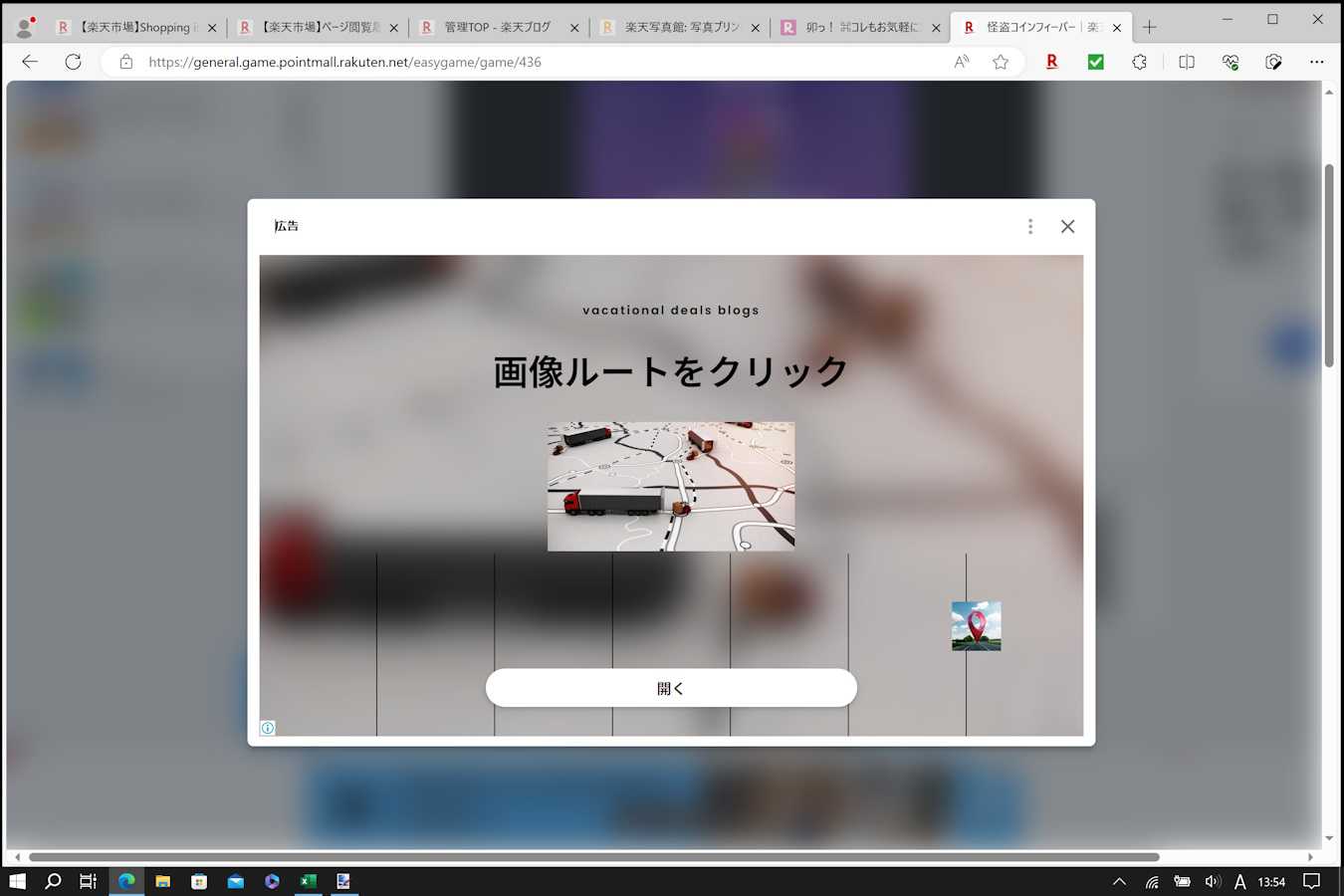Activate the Read aloud icon in address bar
Image resolution: width=1344 pixels, height=896 pixels.
pos(962,62)
